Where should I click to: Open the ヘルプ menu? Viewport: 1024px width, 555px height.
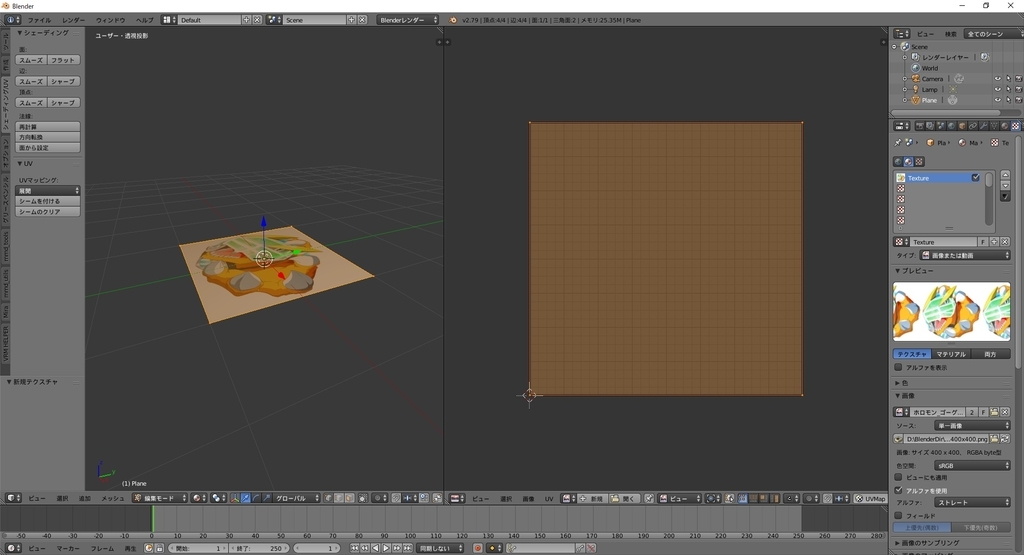pos(144,20)
